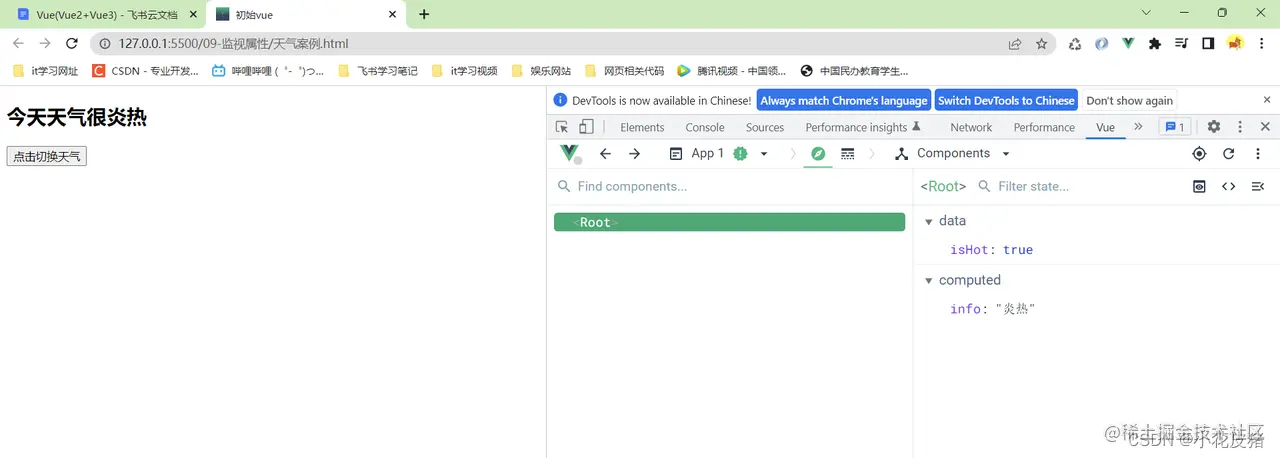Open the App 1 selector dropdown
1280x458 pixels.
click(718, 154)
